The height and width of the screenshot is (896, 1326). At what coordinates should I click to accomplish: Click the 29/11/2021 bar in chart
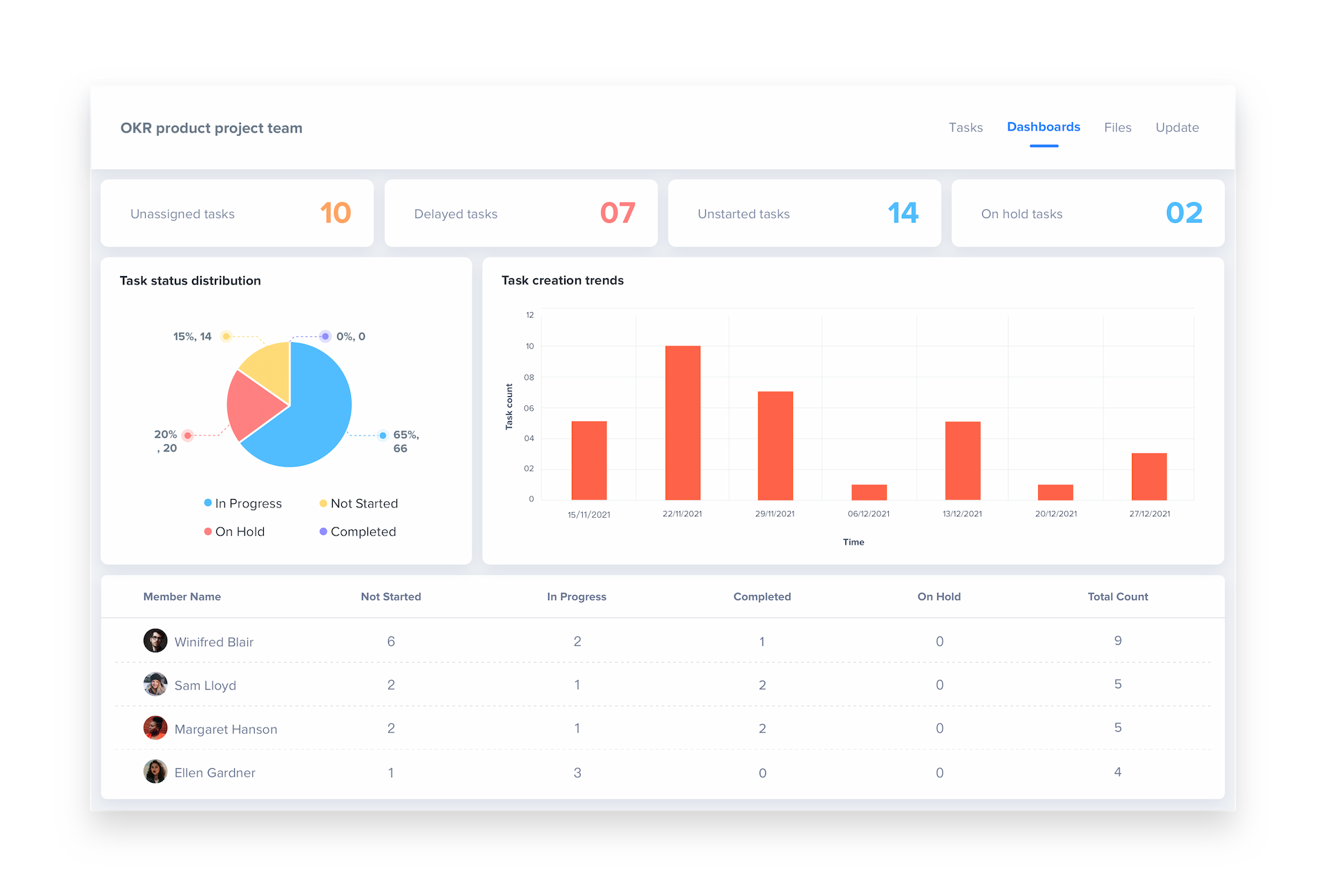[776, 445]
